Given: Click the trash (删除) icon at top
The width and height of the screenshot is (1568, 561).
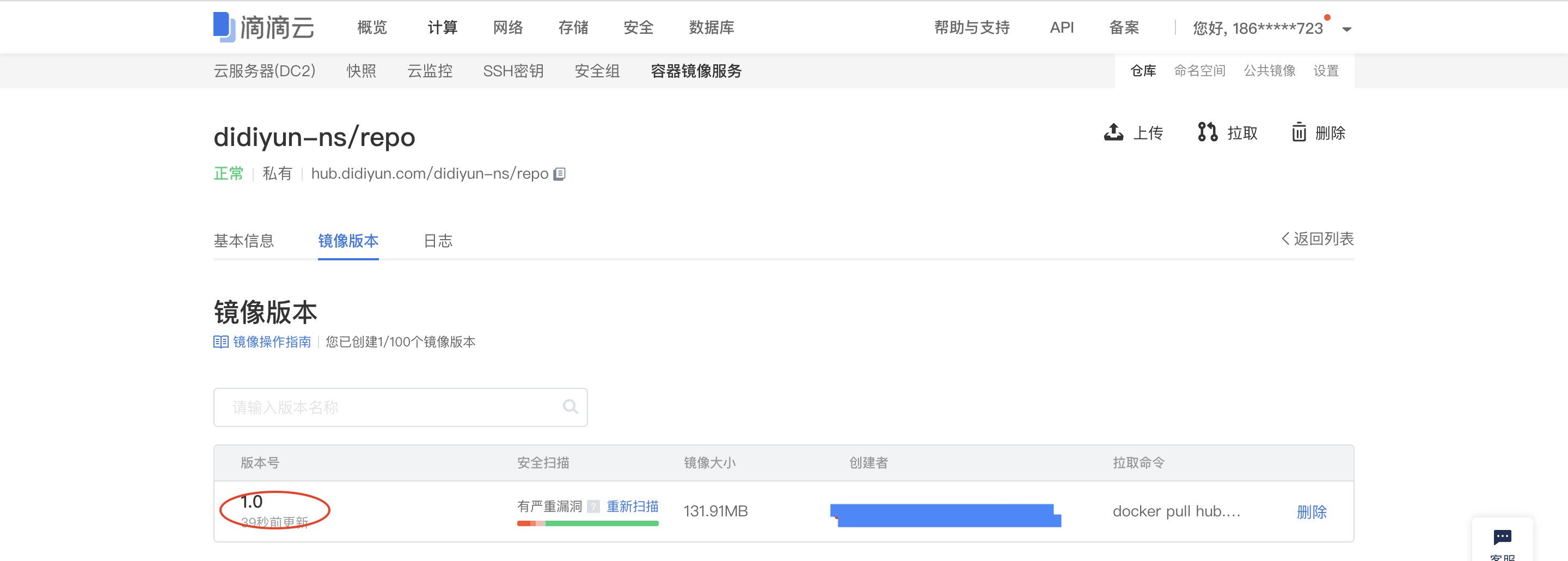Looking at the screenshot, I should click(1299, 132).
